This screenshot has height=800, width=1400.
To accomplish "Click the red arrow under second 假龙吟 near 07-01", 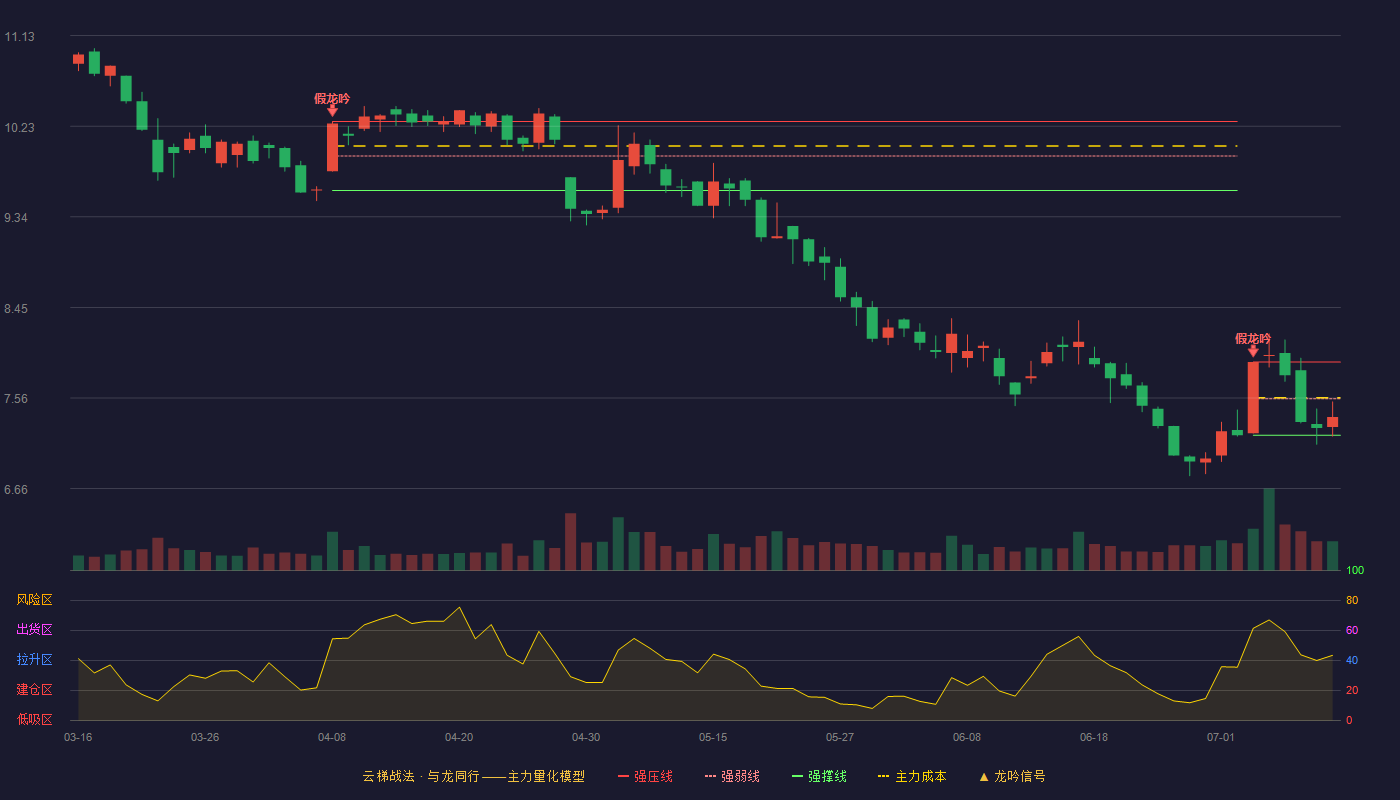I will tap(1253, 351).
